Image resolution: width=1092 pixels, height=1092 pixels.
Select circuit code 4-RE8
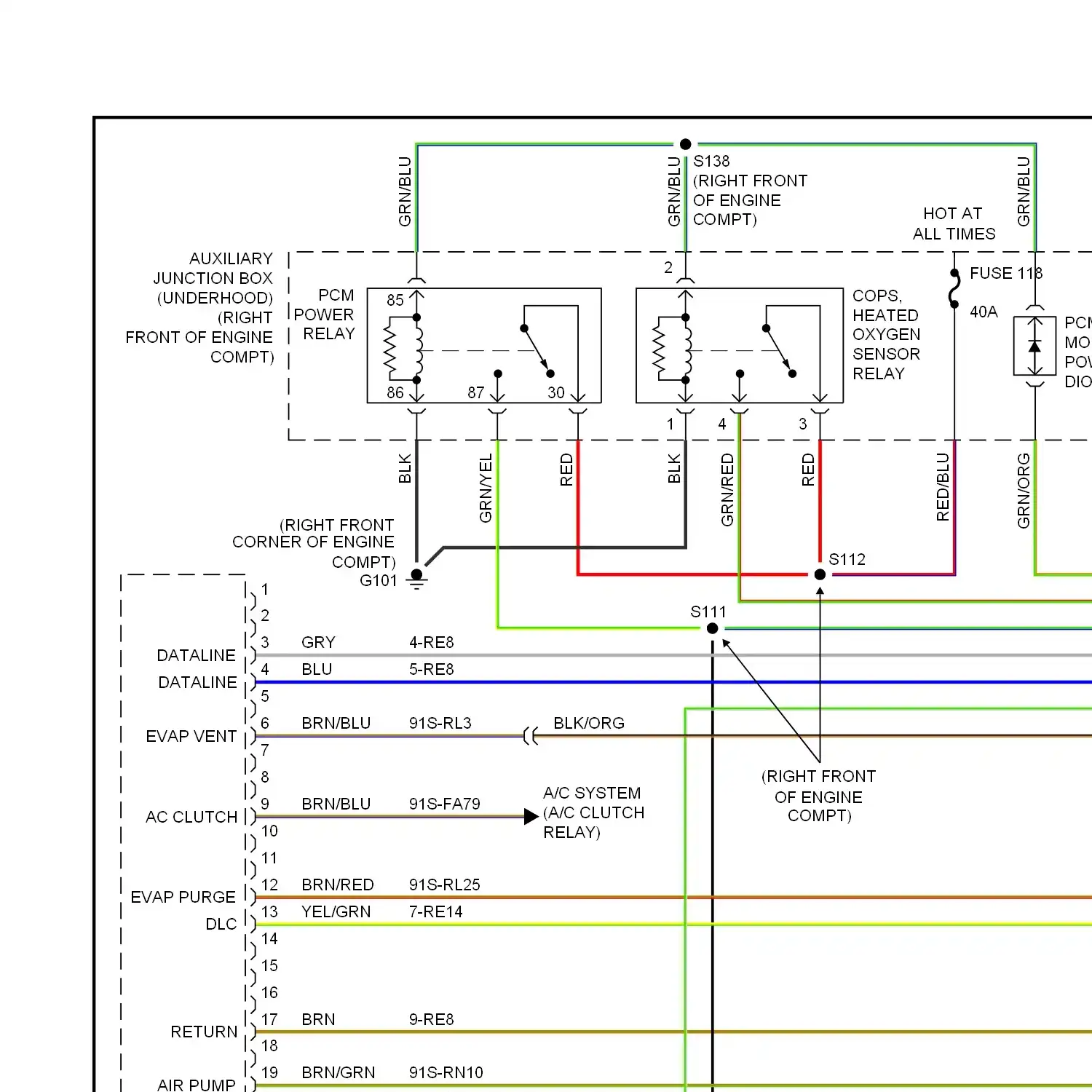pyautogui.click(x=432, y=642)
